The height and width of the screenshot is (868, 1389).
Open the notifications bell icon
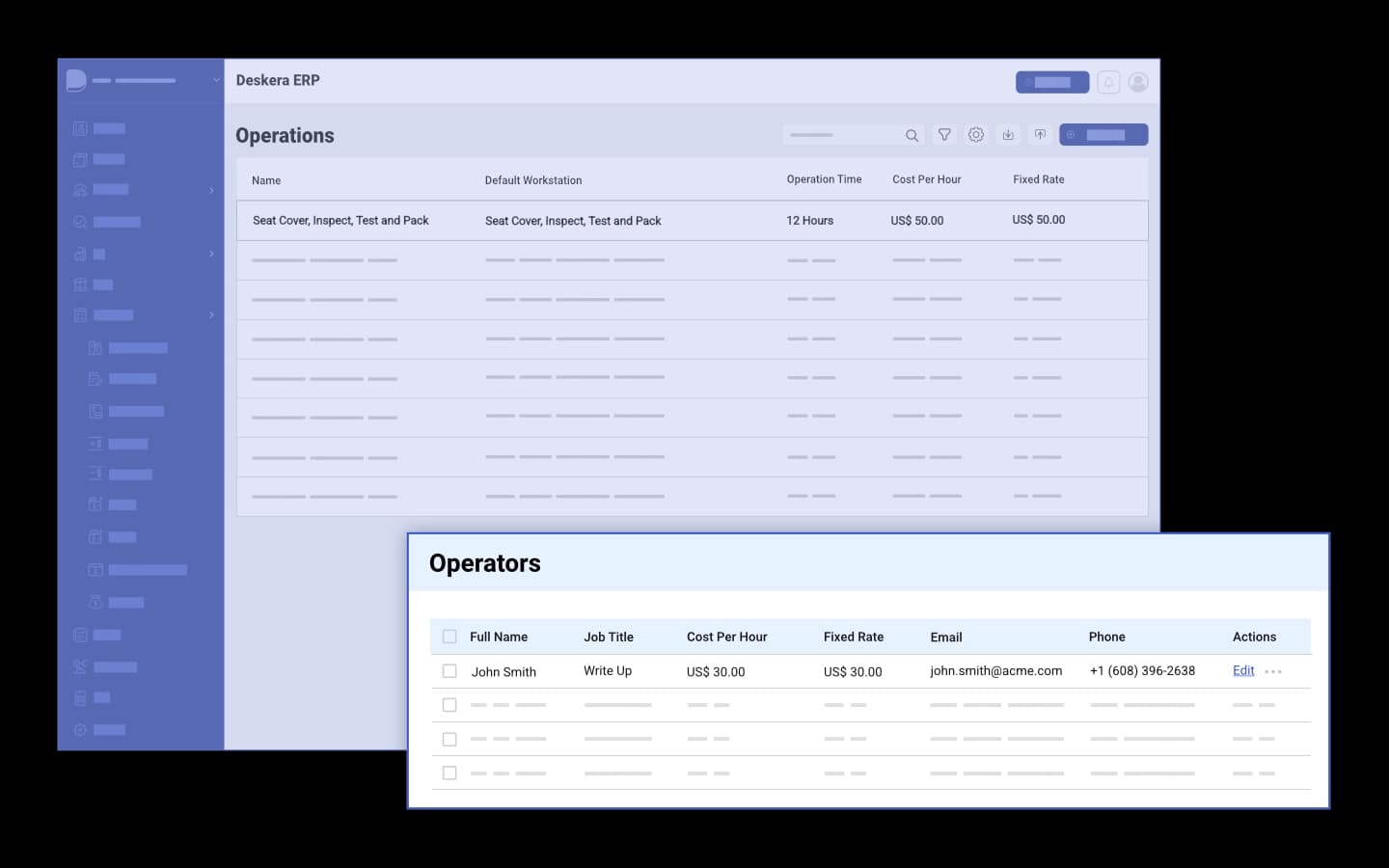pyautogui.click(x=1108, y=82)
